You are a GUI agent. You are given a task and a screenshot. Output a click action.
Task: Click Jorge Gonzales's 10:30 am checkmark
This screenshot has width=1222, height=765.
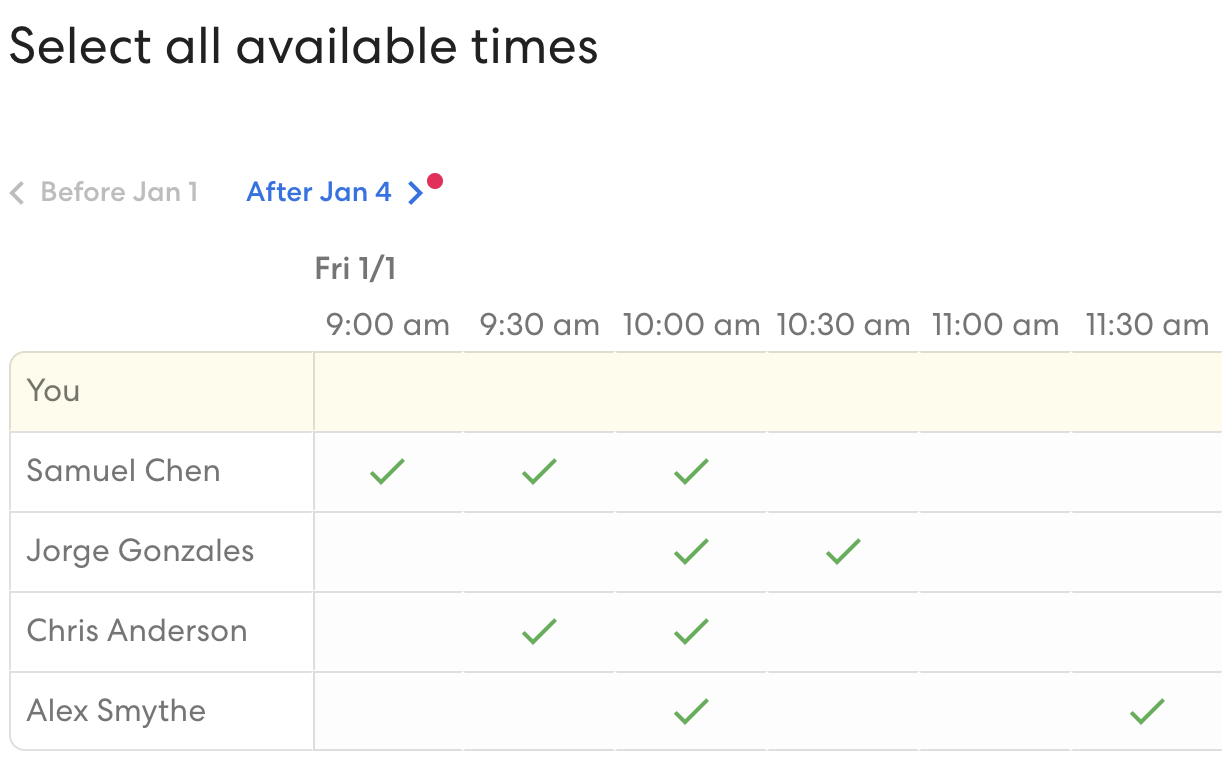coord(843,551)
